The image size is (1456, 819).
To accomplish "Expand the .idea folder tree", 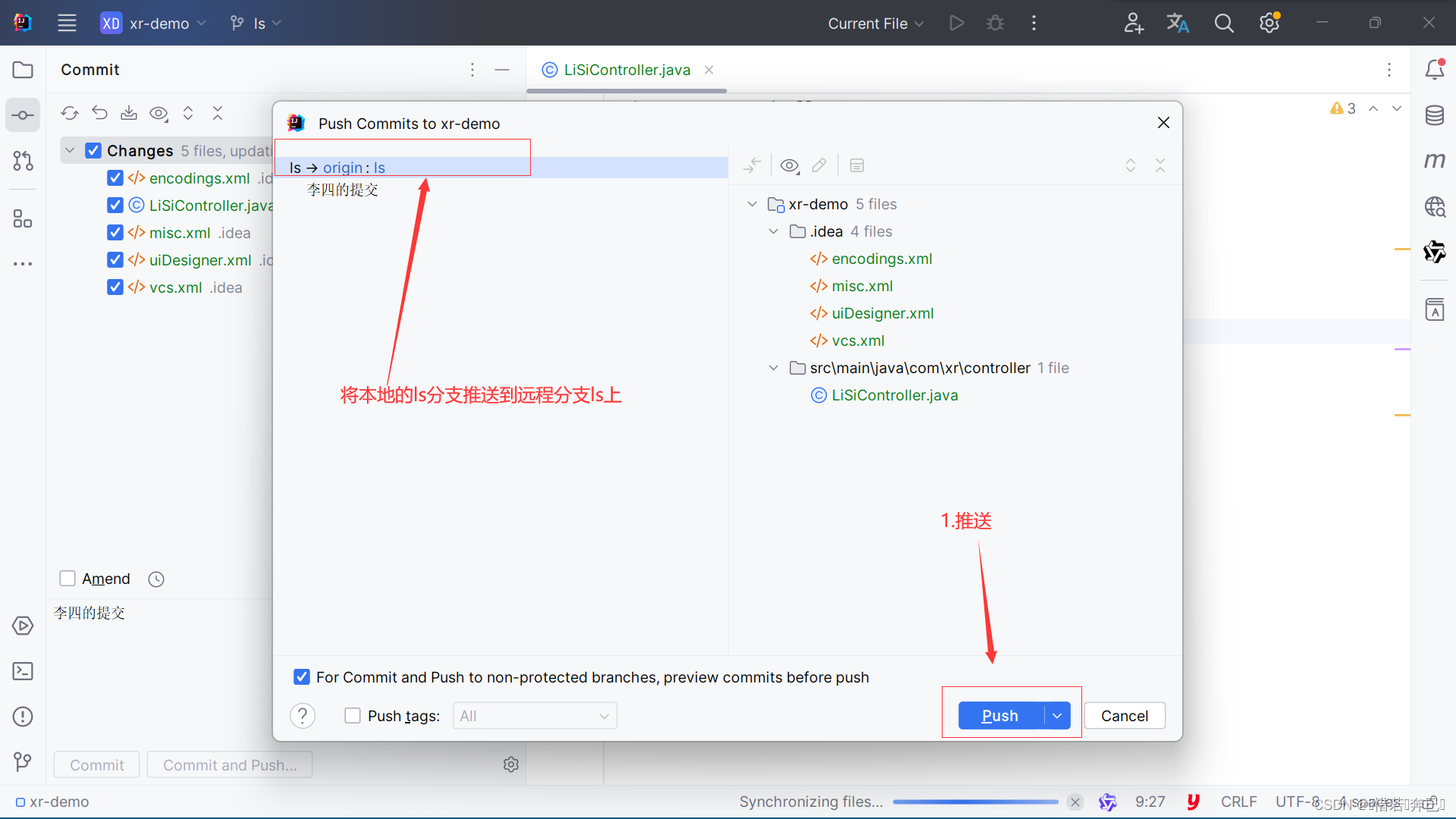I will [775, 231].
